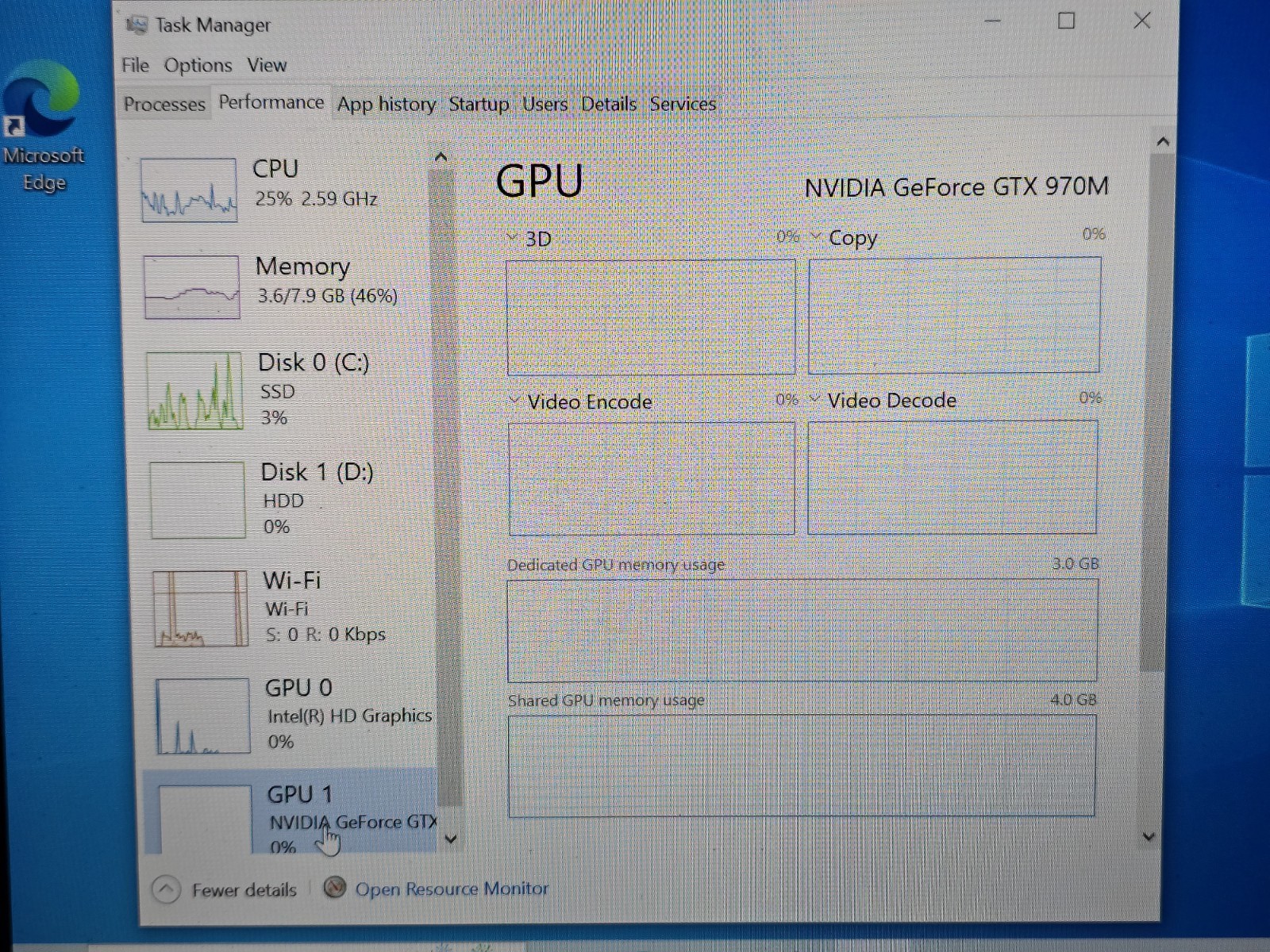Switch to the Users tab

(545, 104)
